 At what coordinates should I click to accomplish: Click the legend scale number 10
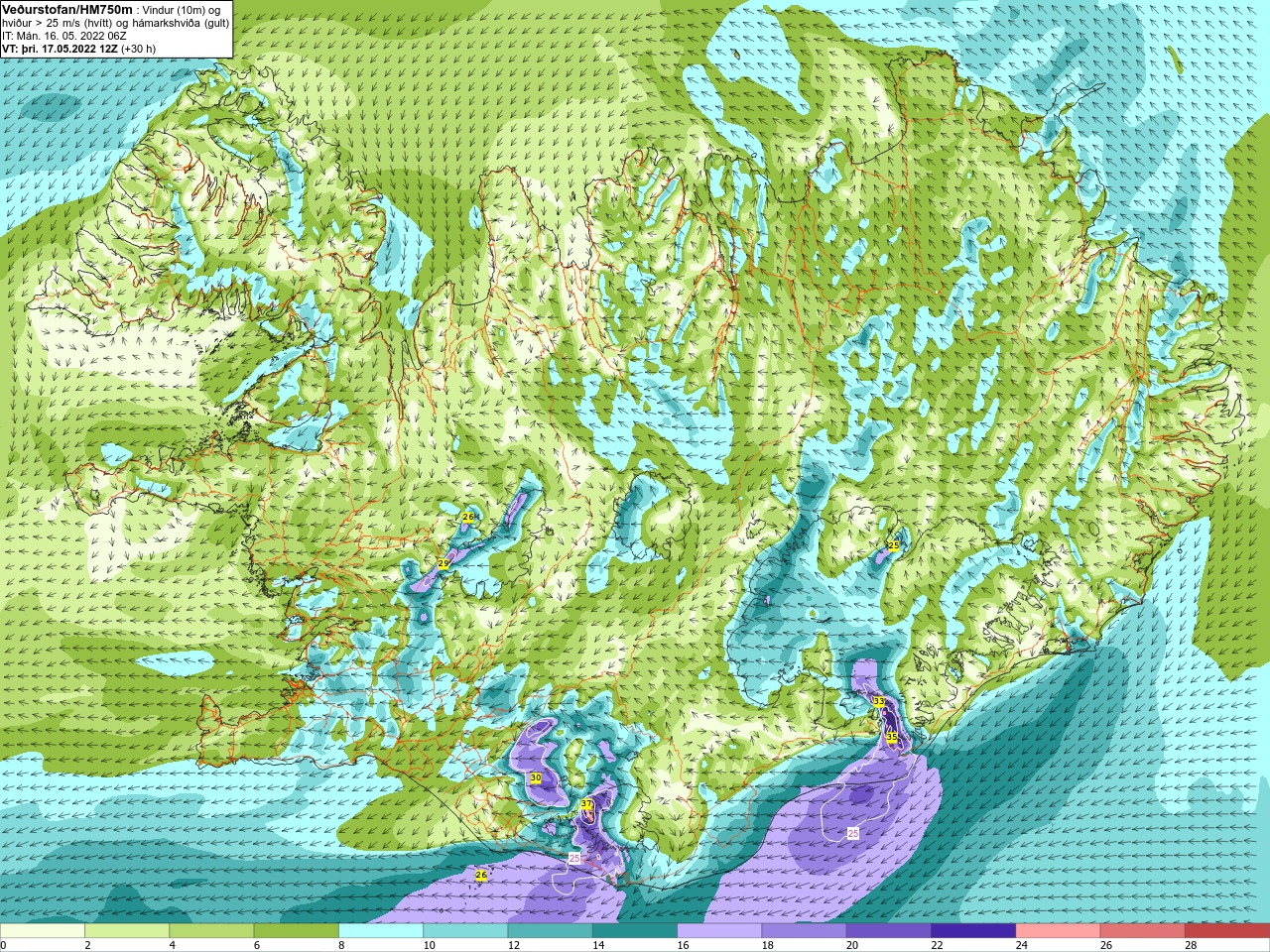pos(429,945)
